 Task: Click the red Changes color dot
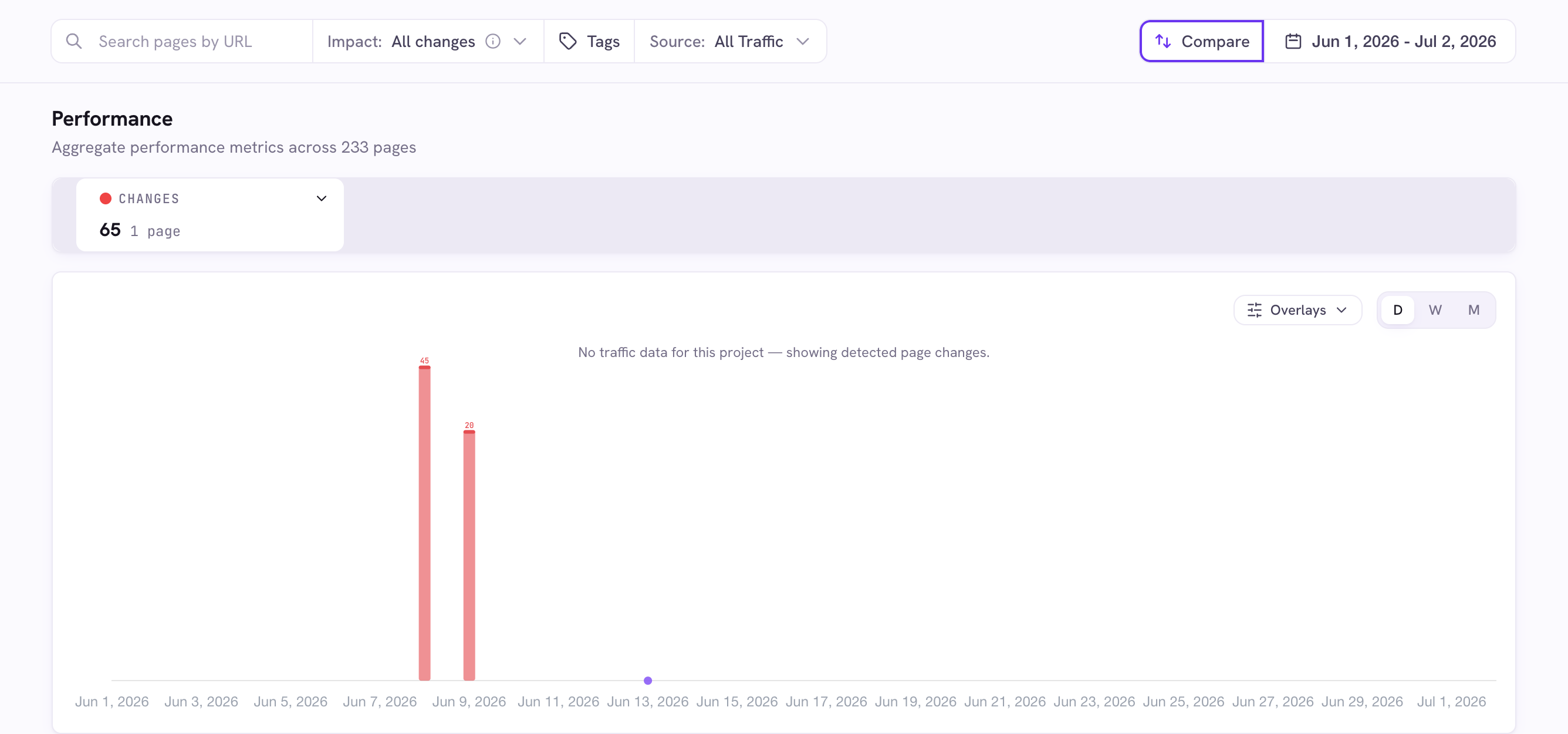click(x=105, y=198)
